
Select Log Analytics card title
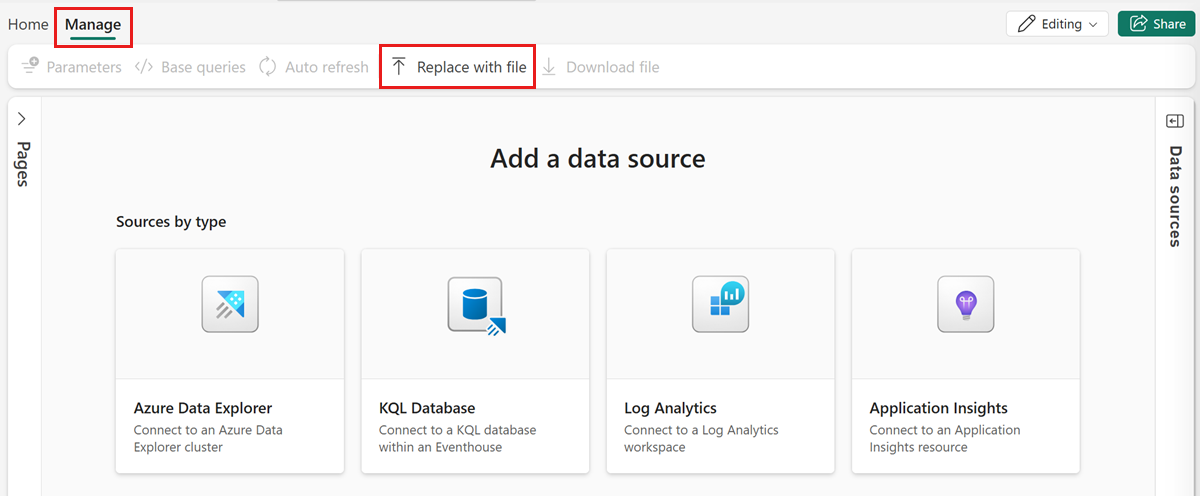(670, 408)
